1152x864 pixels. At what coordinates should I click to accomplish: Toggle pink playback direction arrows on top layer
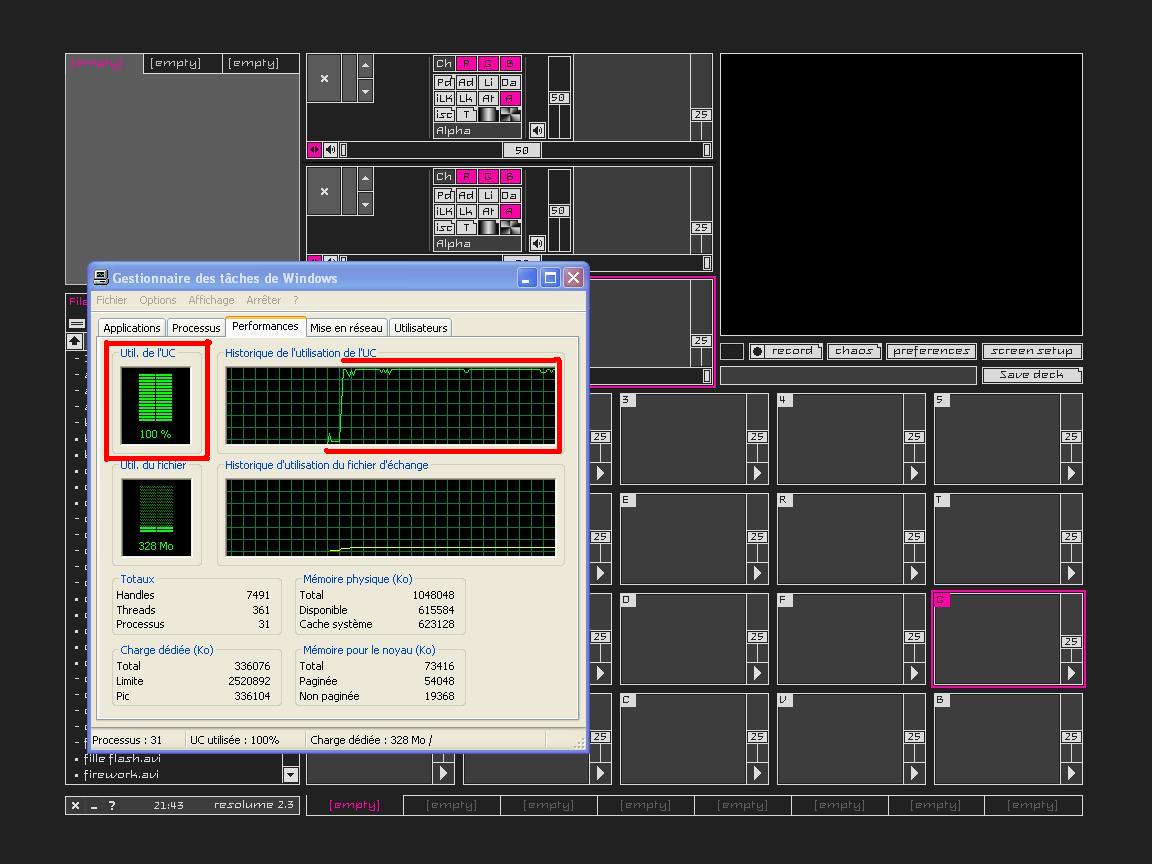pyautogui.click(x=314, y=150)
